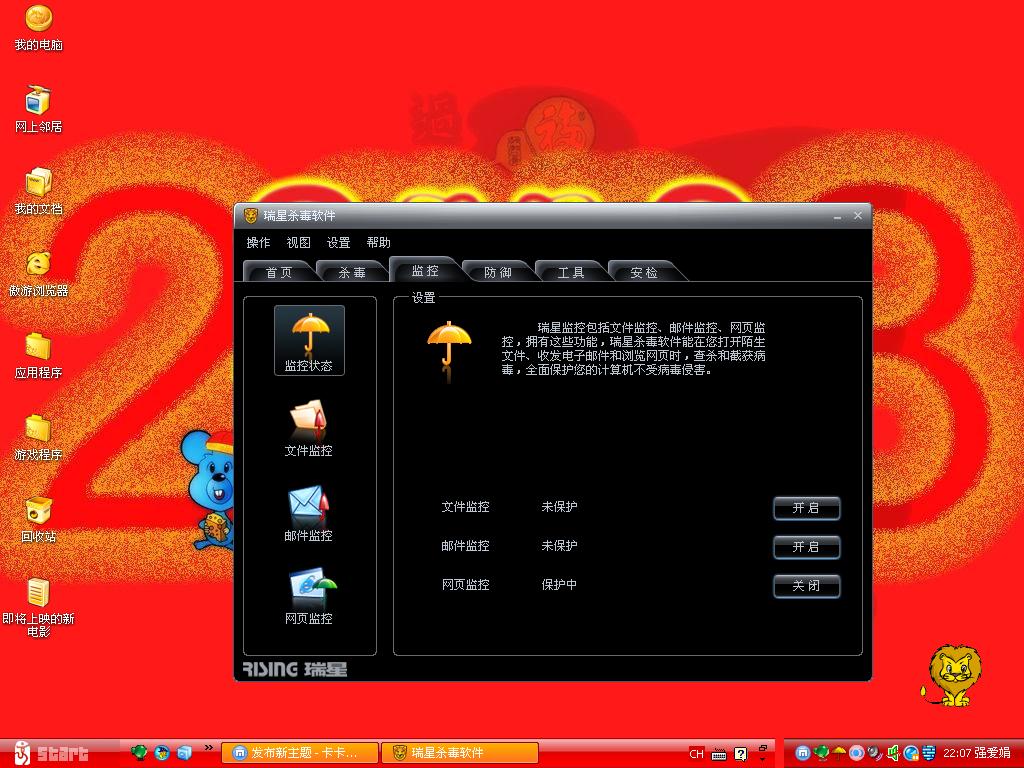Select the 监控状态 umbrella icon in the sidebar
The height and width of the screenshot is (768, 1024).
tap(309, 340)
